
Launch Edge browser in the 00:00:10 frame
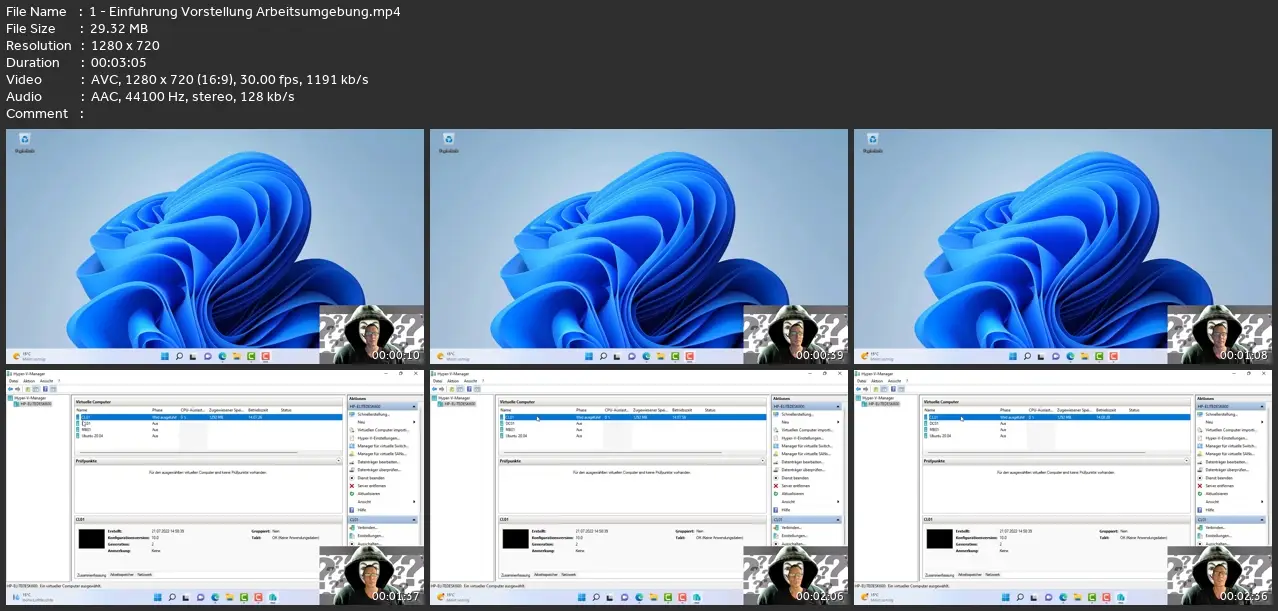pos(222,356)
